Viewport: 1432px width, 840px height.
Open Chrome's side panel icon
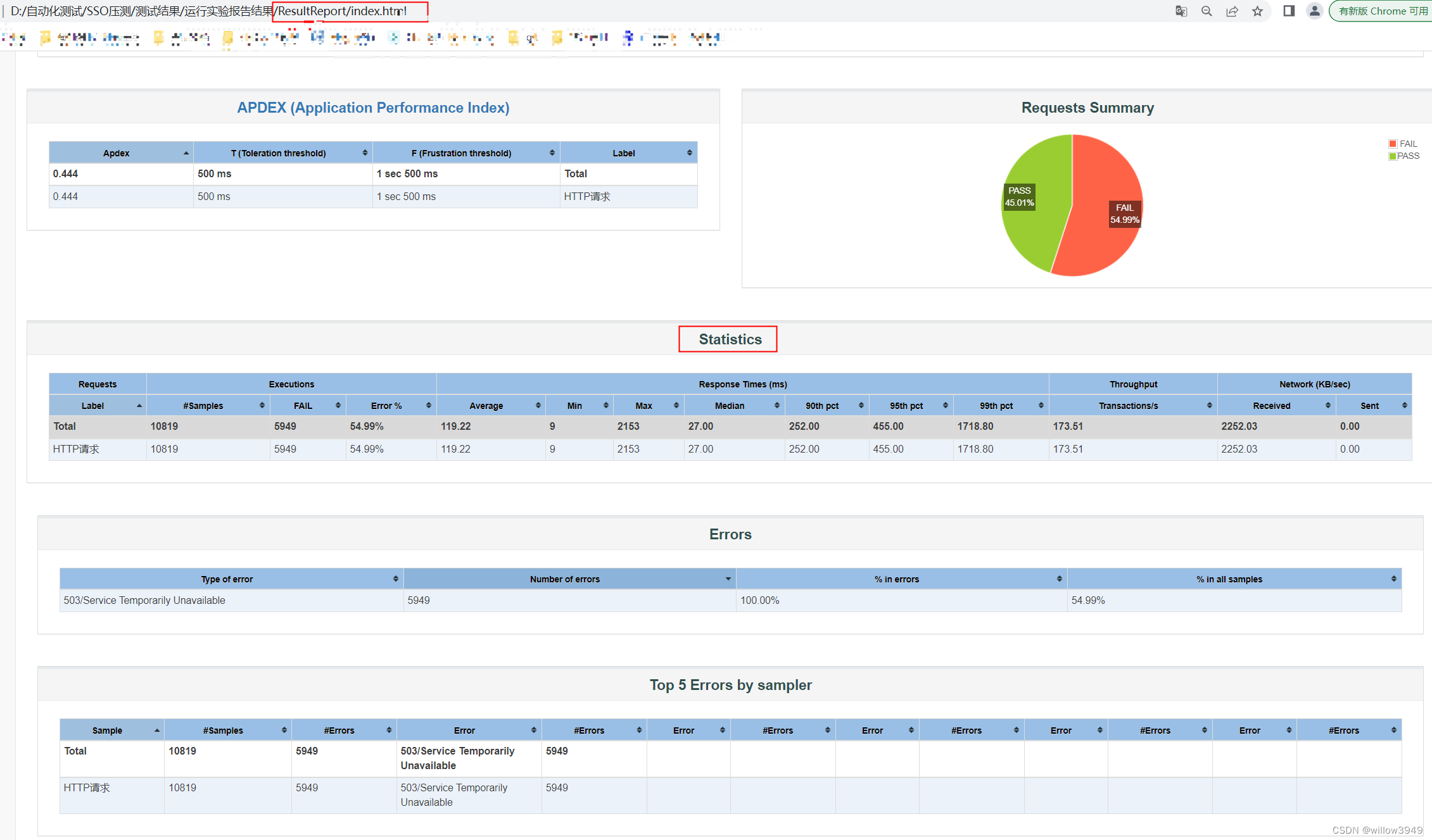(1288, 11)
